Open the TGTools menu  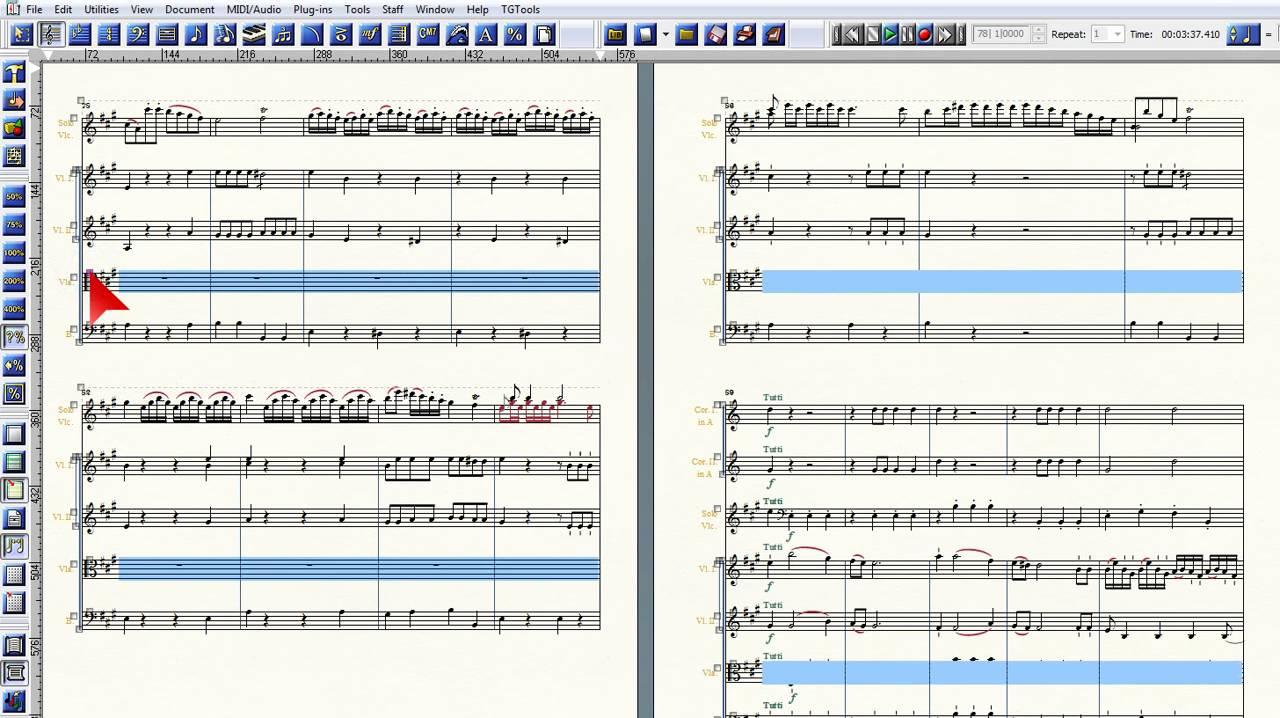coord(520,9)
